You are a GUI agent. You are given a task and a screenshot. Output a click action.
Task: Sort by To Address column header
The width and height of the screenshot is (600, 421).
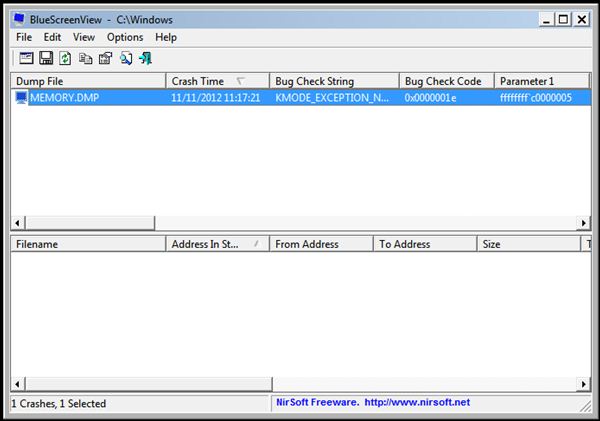click(x=425, y=244)
